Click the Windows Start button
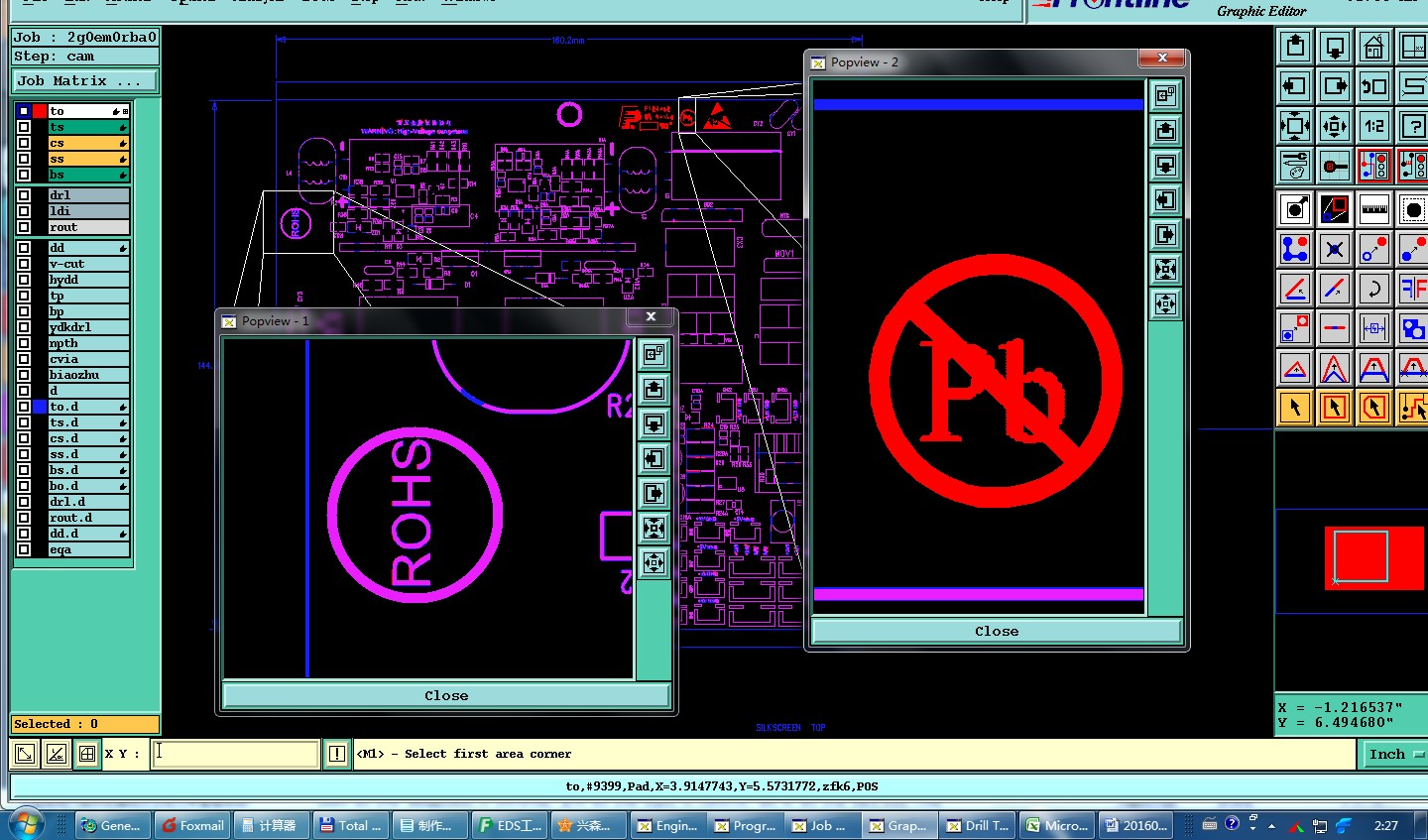 pyautogui.click(x=26, y=825)
